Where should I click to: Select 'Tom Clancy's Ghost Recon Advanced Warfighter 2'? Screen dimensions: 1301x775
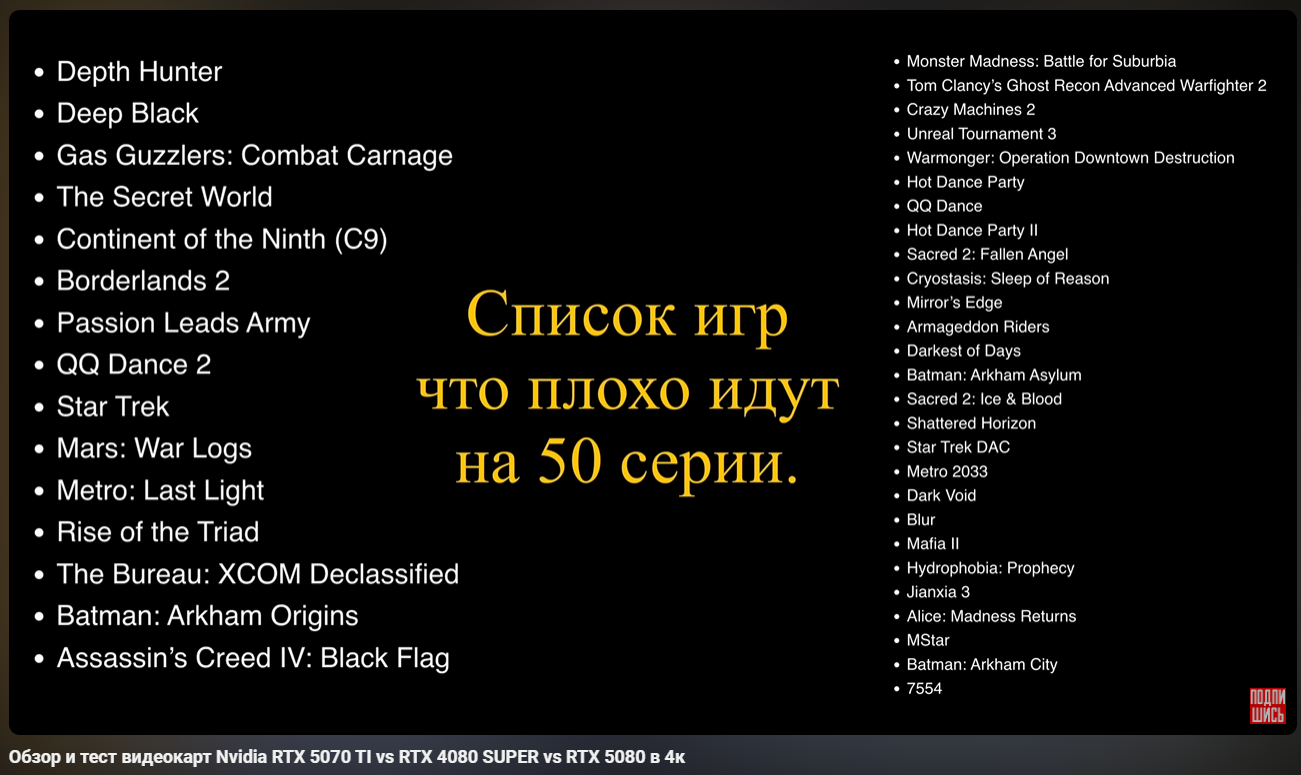(1087, 86)
